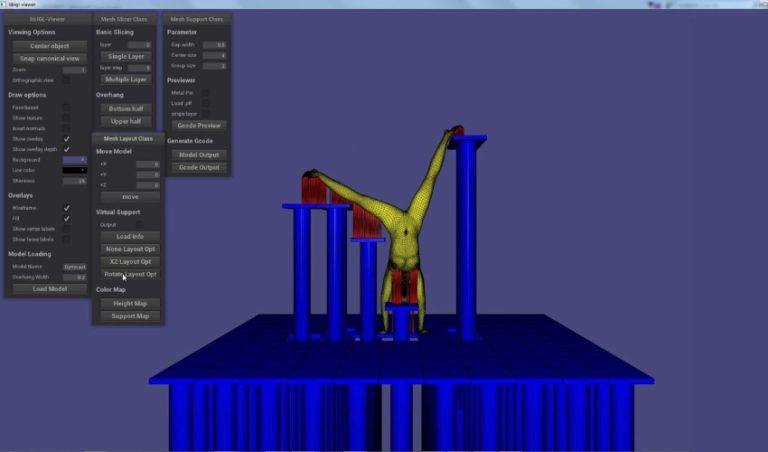Show the Height Map color map
The width and height of the screenshot is (768, 452).
coord(129,303)
